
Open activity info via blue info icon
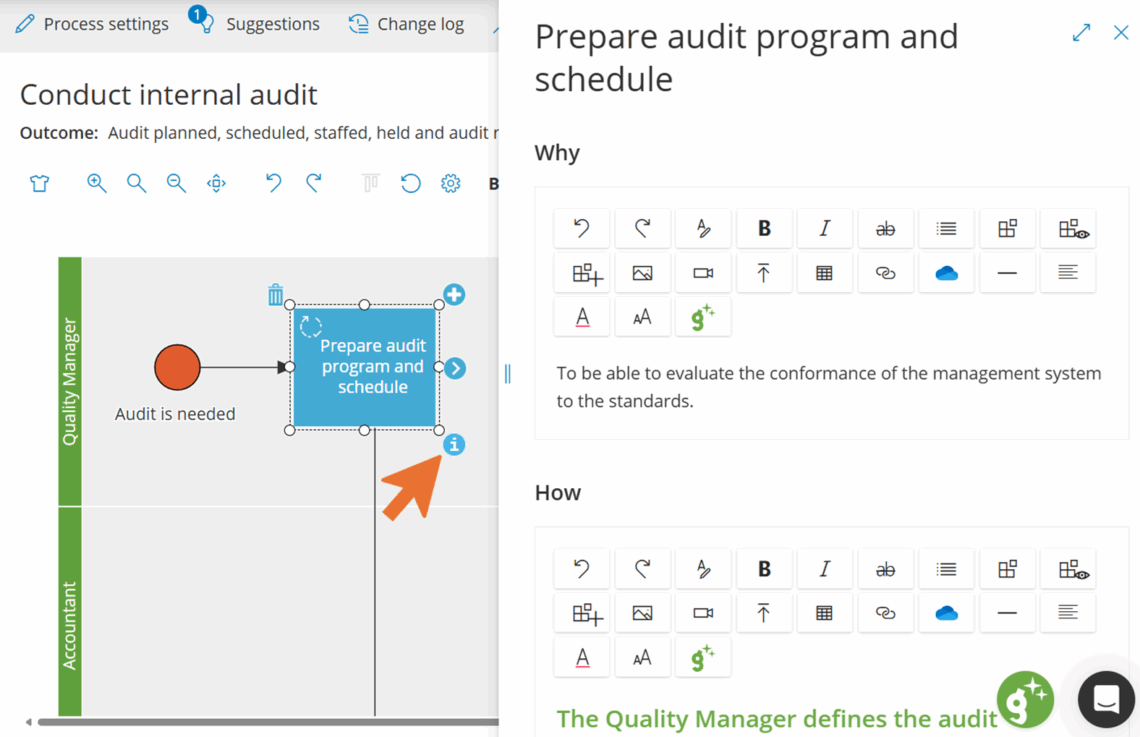pyautogui.click(x=454, y=444)
